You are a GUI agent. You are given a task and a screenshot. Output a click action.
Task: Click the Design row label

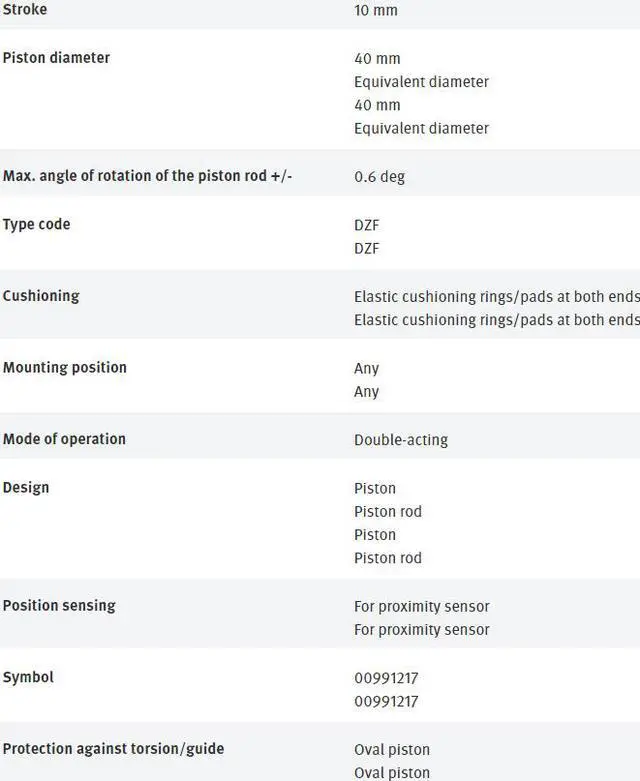point(26,488)
